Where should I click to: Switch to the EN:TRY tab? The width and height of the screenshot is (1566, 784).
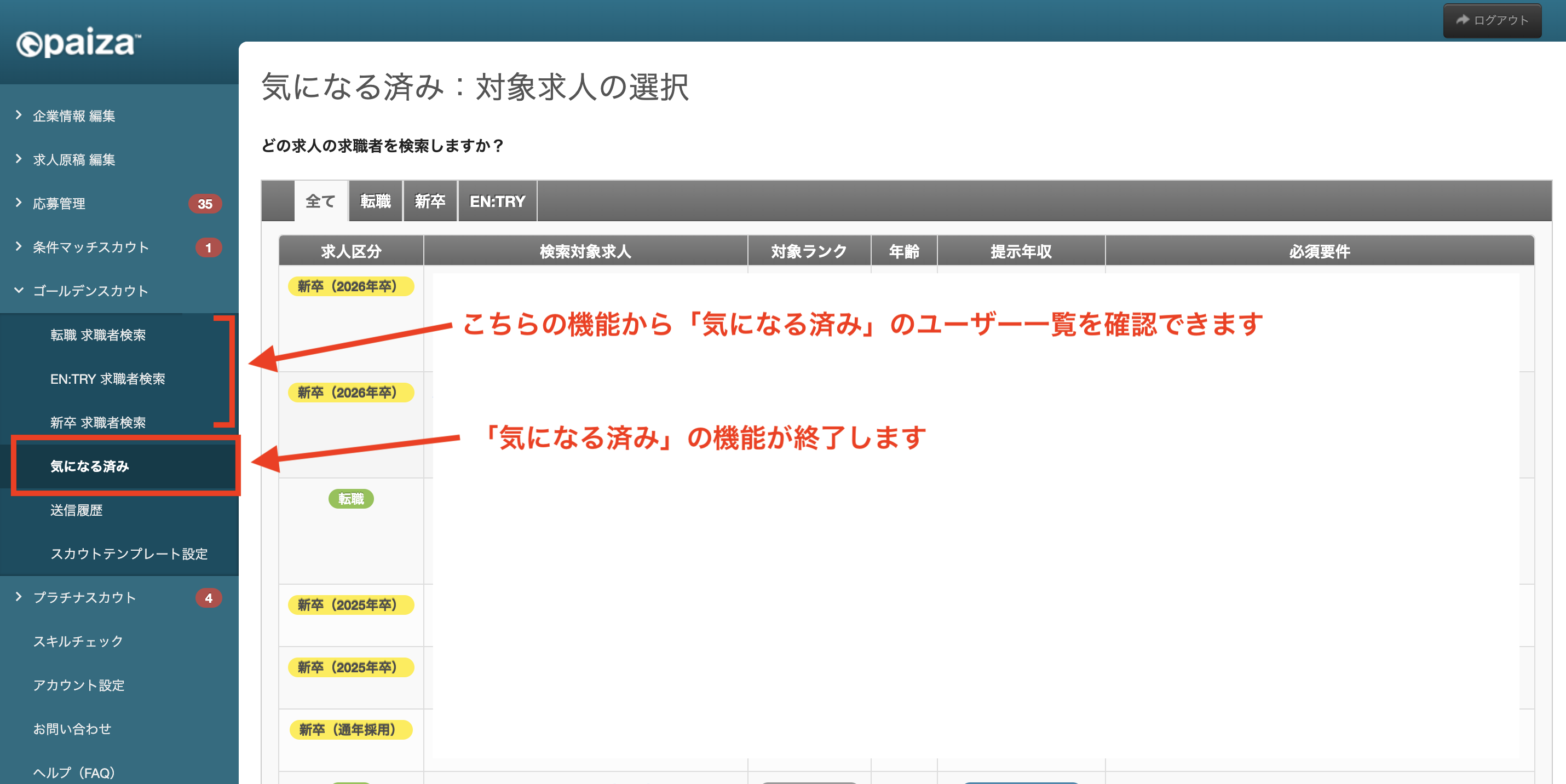(x=497, y=200)
